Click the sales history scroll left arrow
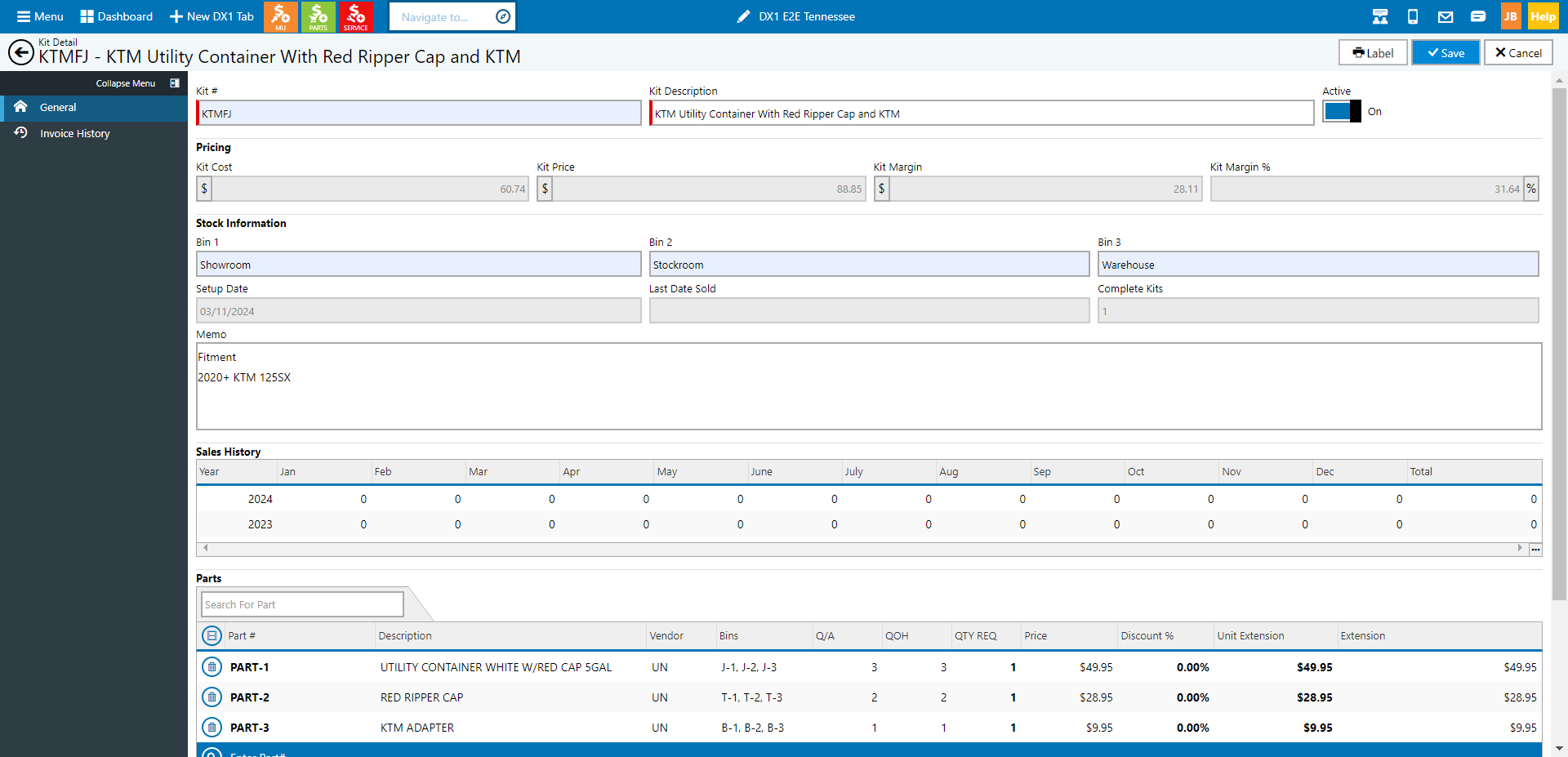The image size is (1568, 757). [x=206, y=548]
